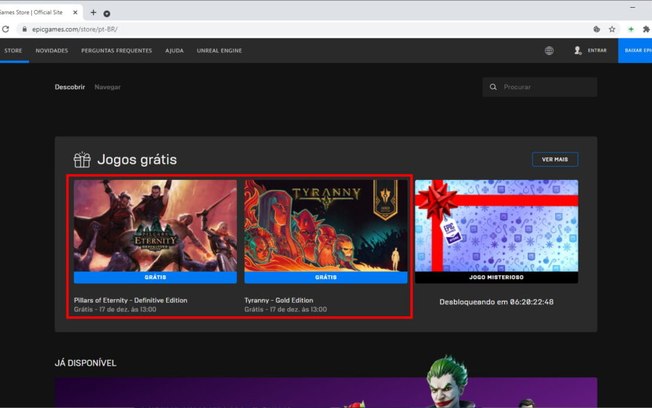Open PERGUNTAS FREQUENTES in the top navigation

(x=116, y=50)
